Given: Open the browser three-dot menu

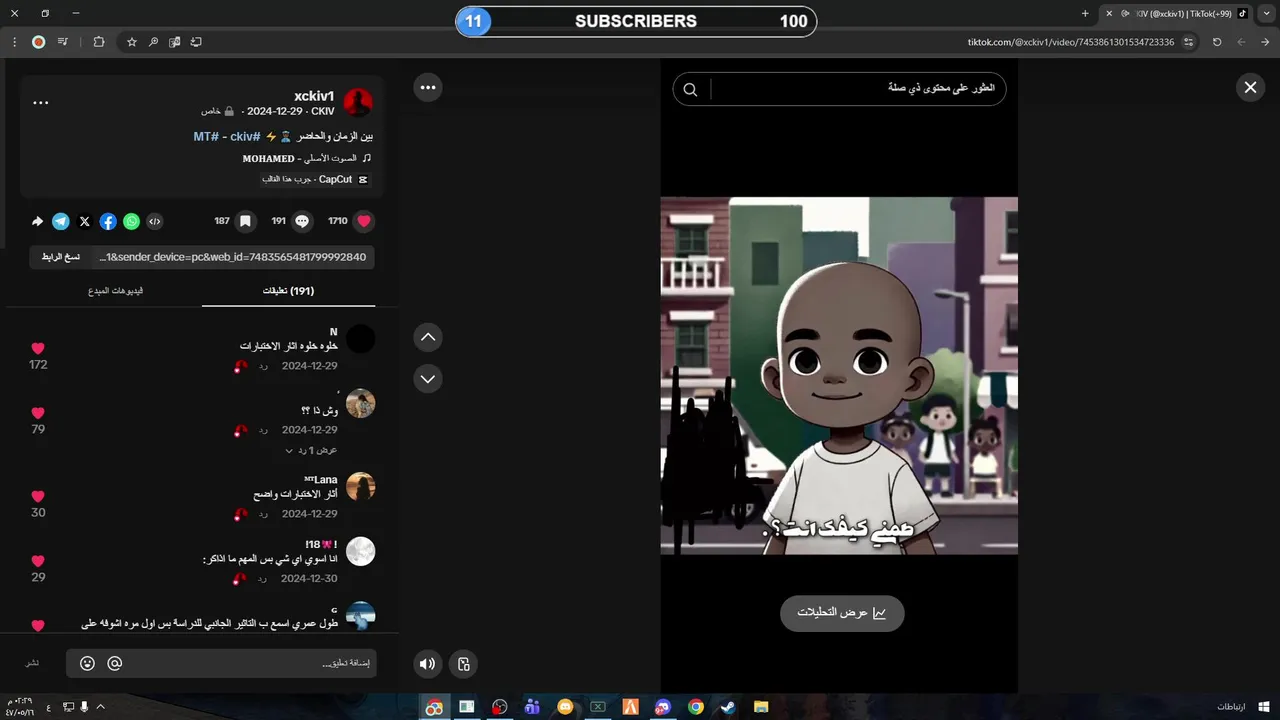Looking at the screenshot, I should pyautogui.click(x=14, y=42).
